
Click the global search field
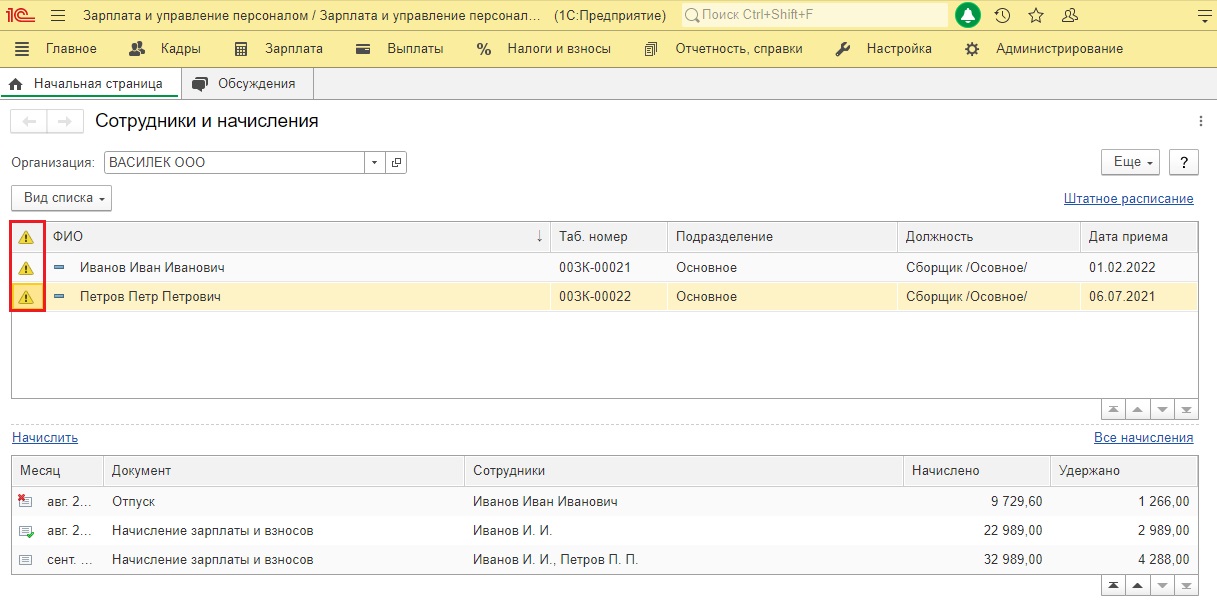point(815,16)
